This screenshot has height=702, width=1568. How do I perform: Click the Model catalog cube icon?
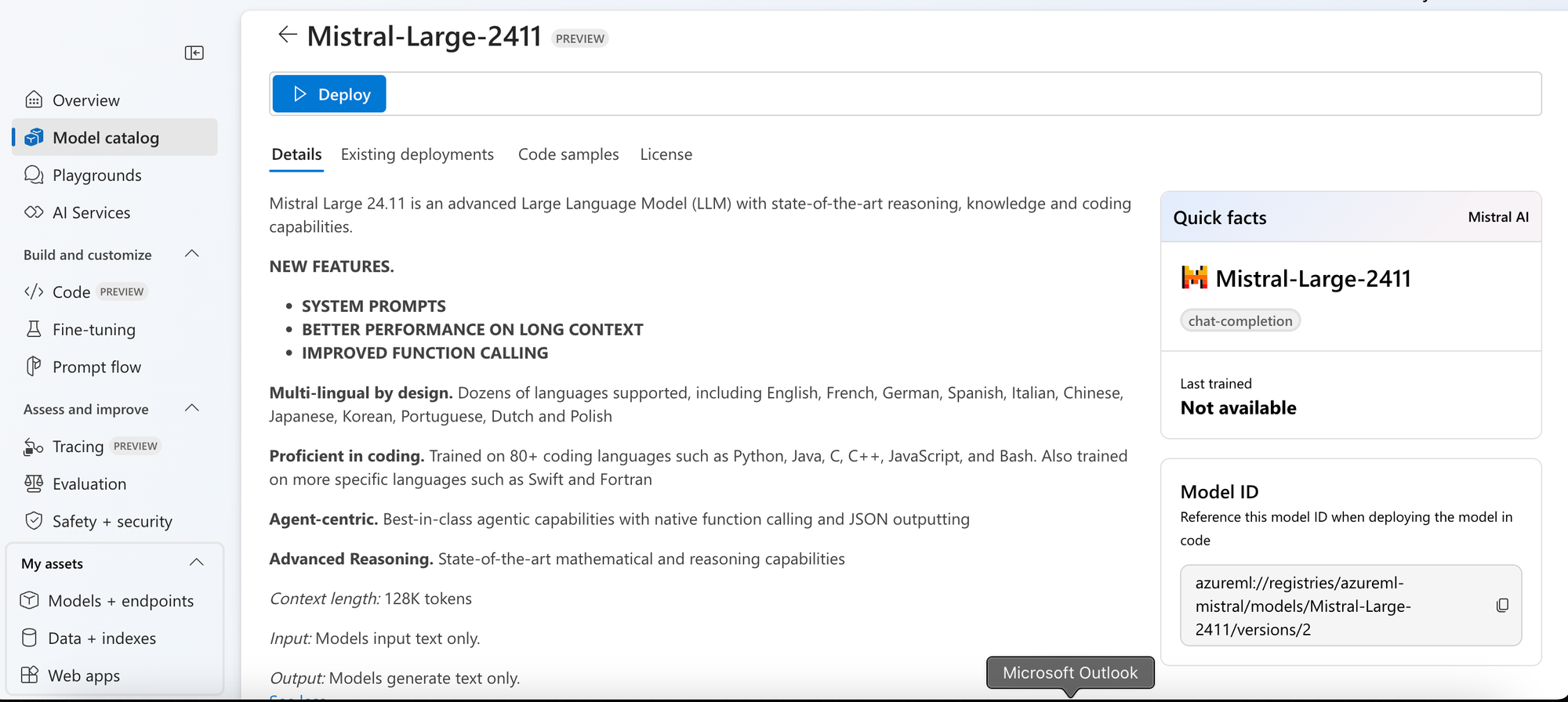tap(34, 137)
